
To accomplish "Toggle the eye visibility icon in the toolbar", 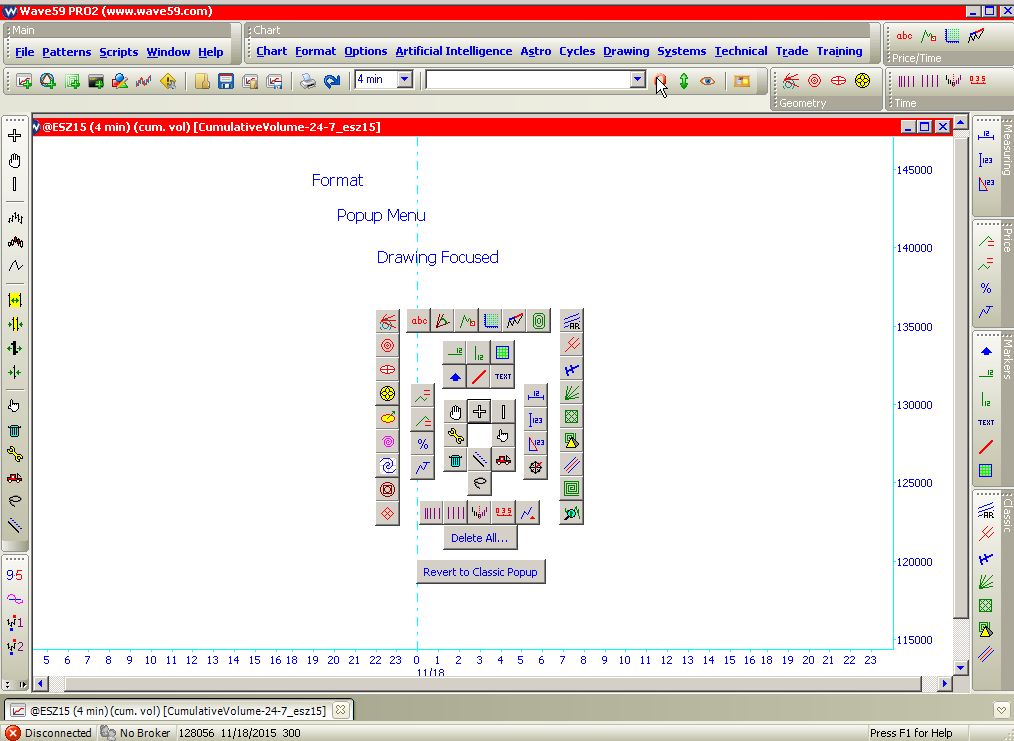I will pyautogui.click(x=707, y=81).
